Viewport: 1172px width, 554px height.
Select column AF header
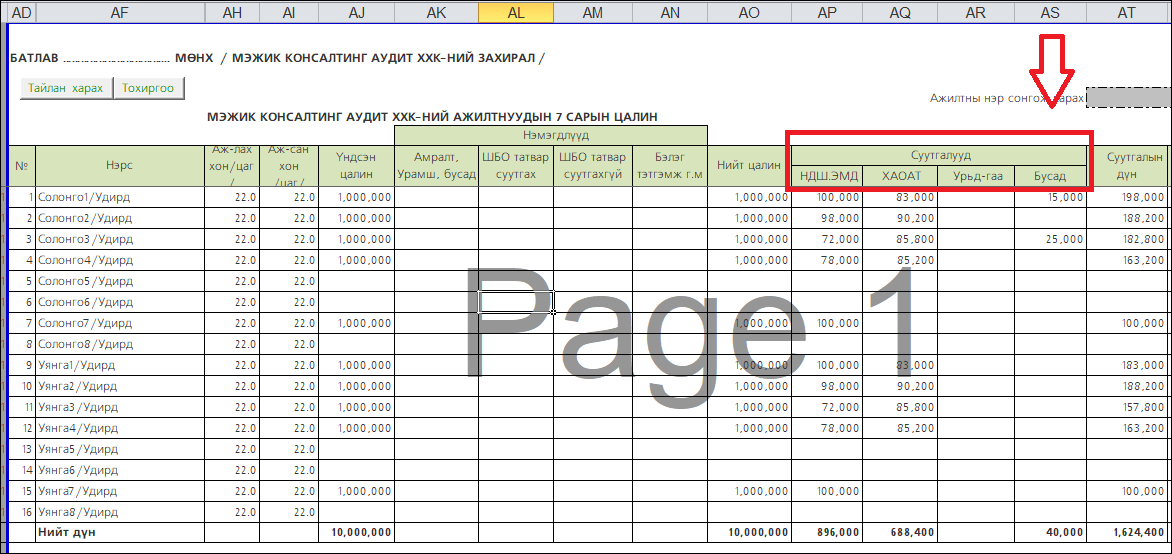coord(120,12)
